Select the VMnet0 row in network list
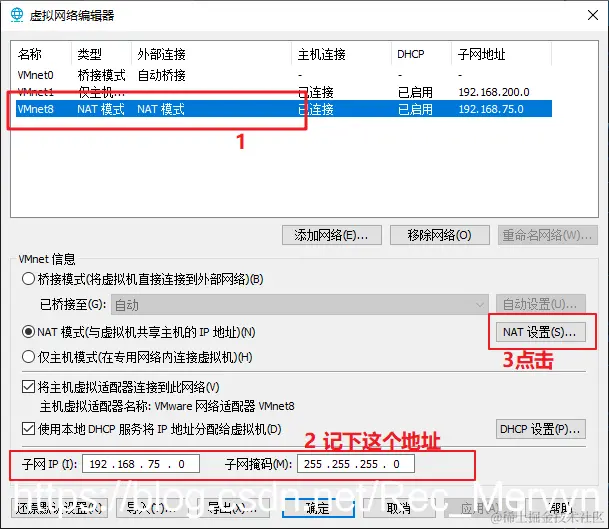609x529 pixels. tap(284, 75)
